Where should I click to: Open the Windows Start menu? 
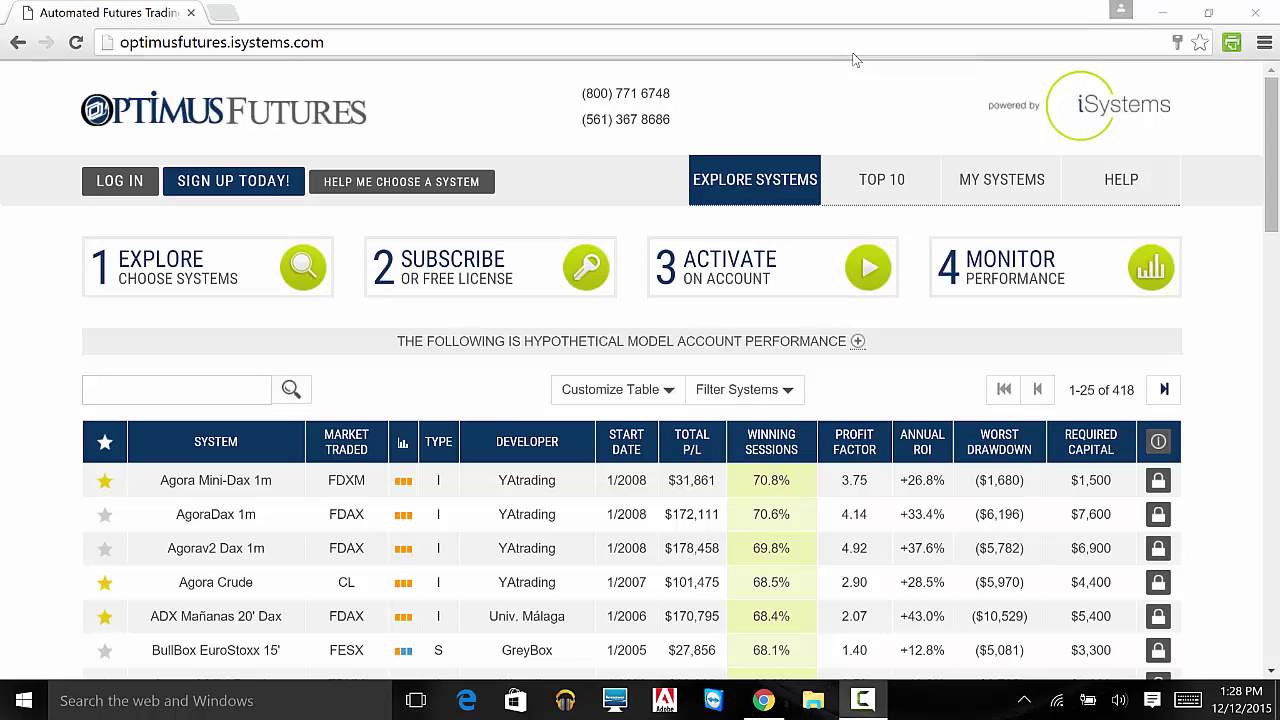pos(24,700)
